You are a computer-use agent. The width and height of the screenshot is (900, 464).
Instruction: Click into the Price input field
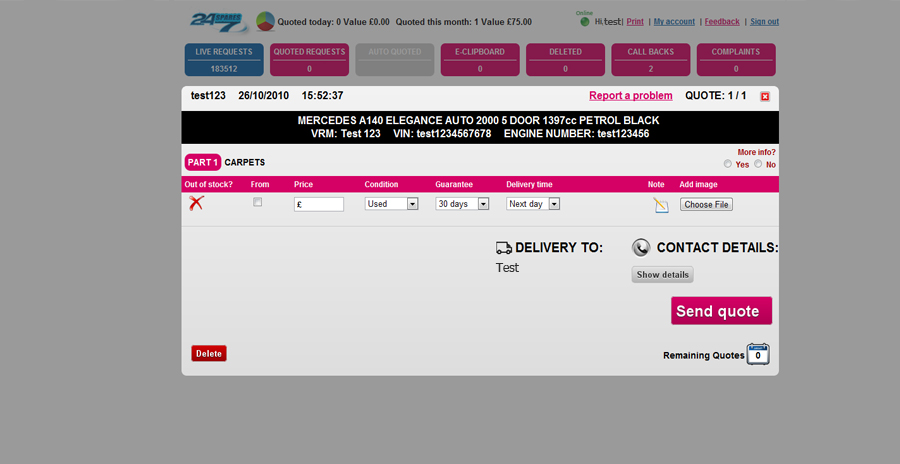(319, 204)
